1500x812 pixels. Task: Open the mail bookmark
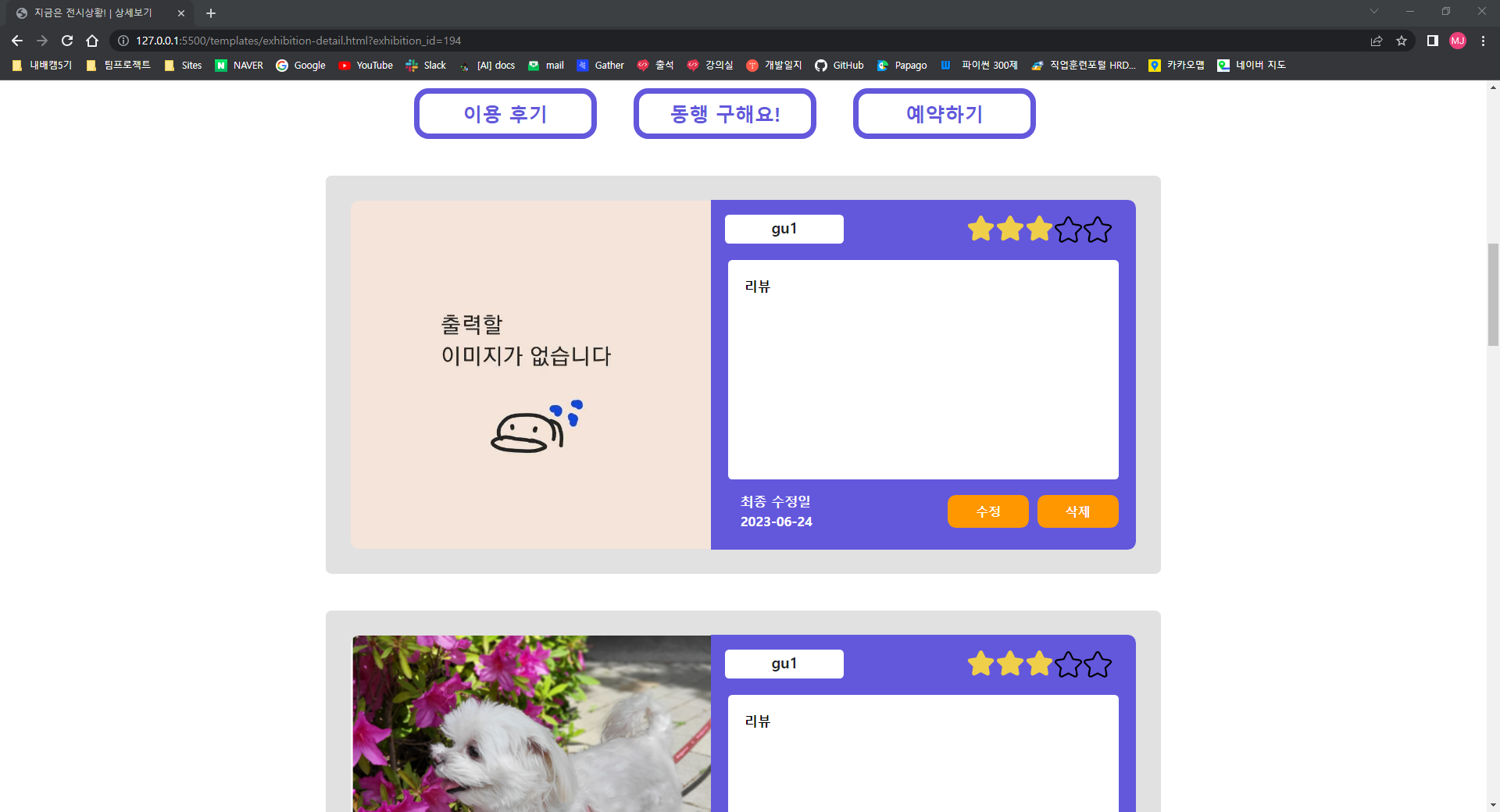coord(545,66)
